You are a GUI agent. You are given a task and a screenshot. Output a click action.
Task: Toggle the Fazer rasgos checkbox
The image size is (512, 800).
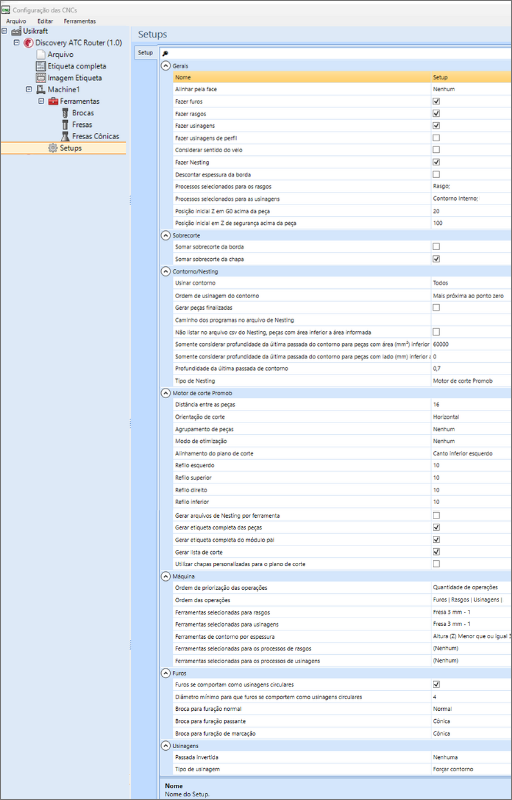coord(436,113)
